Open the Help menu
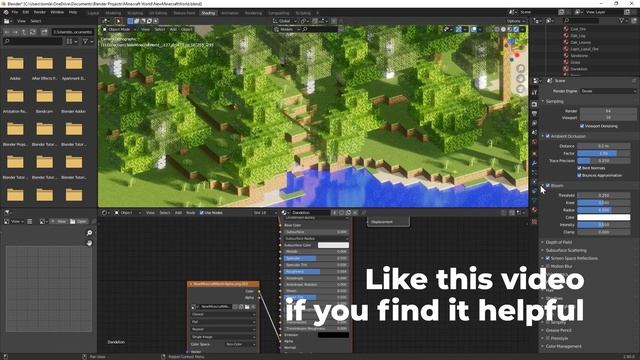The image size is (640, 360). click(x=73, y=12)
